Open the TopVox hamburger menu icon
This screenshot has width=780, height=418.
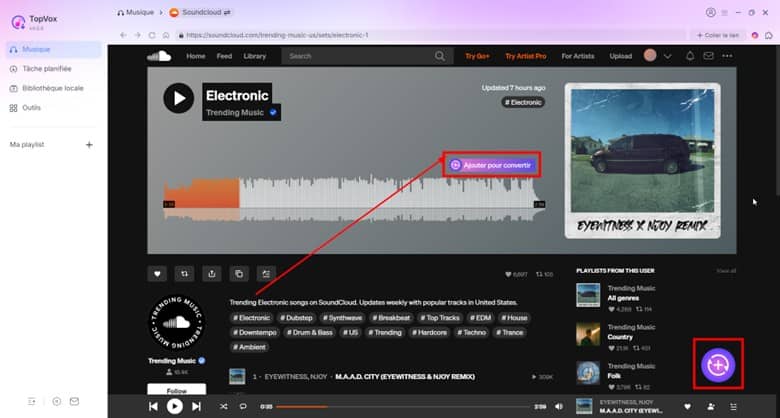(x=725, y=12)
